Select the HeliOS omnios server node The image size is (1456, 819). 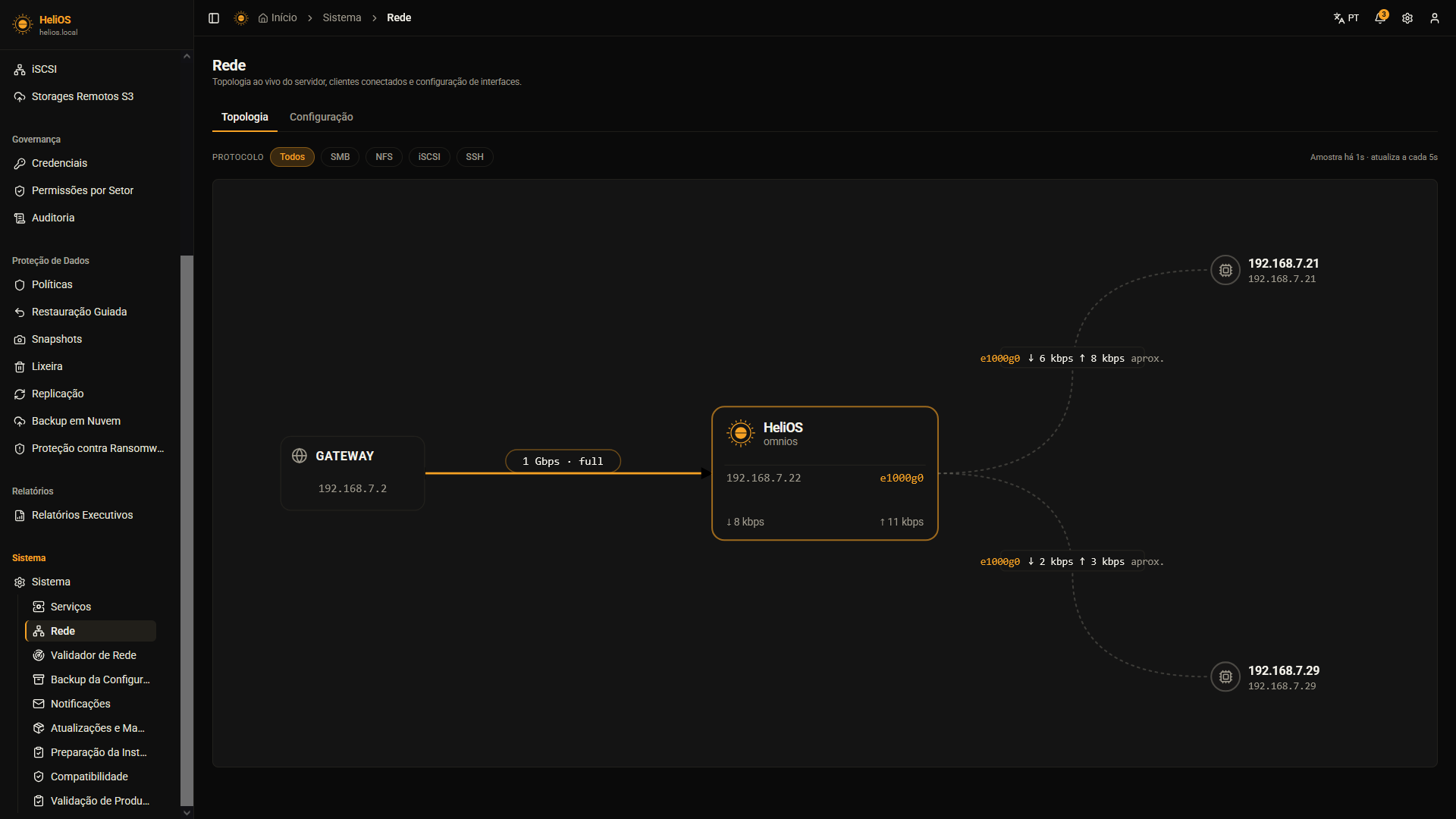click(x=825, y=473)
